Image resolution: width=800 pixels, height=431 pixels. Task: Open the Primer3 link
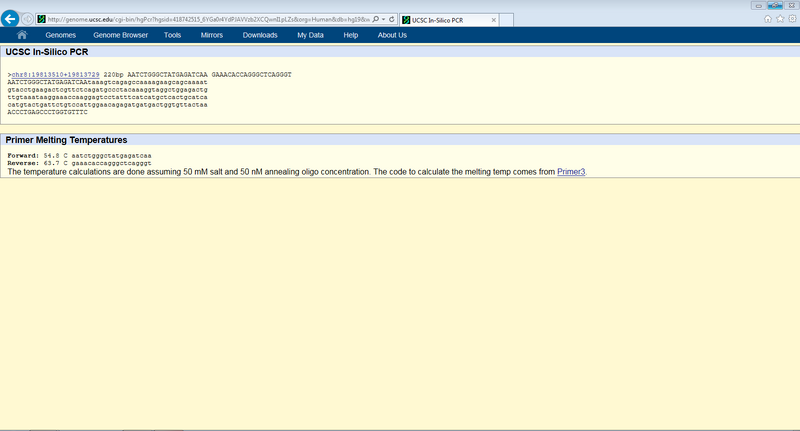(x=571, y=172)
